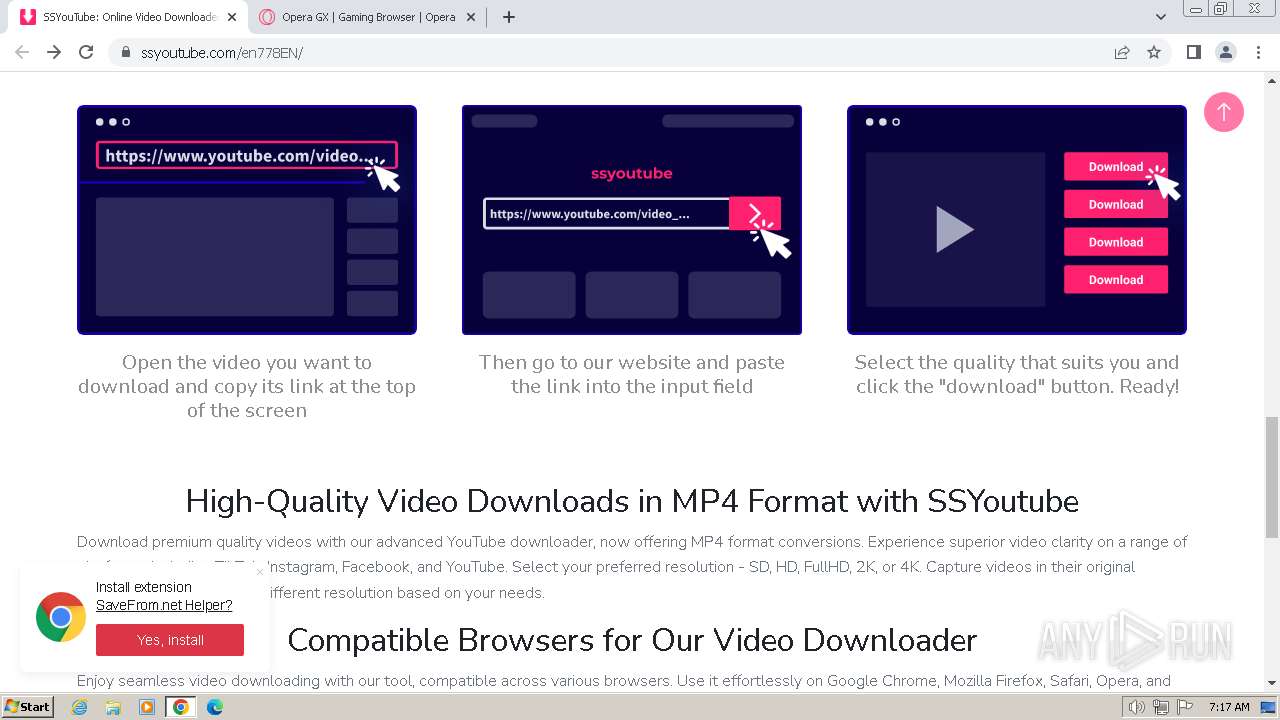
Task: Switch to the Opera GX Gaming Browser tab
Action: click(x=368, y=17)
